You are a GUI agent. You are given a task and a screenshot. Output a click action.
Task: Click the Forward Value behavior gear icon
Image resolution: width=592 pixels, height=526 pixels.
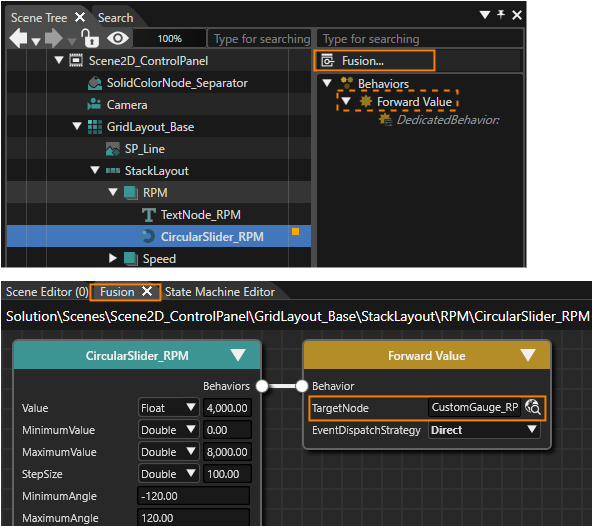click(x=365, y=101)
